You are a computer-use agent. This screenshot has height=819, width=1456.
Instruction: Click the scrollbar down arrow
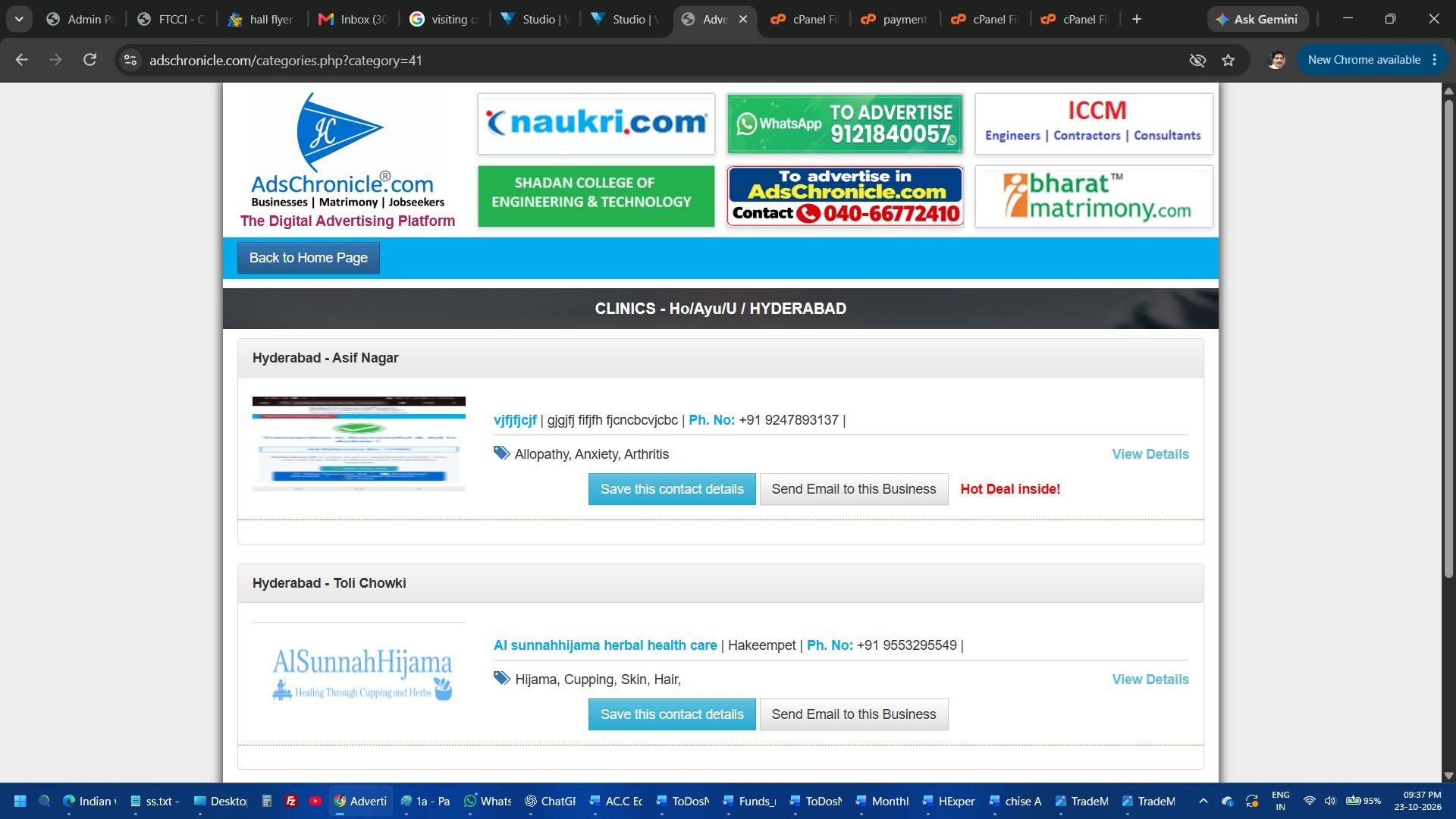coord(1448,776)
